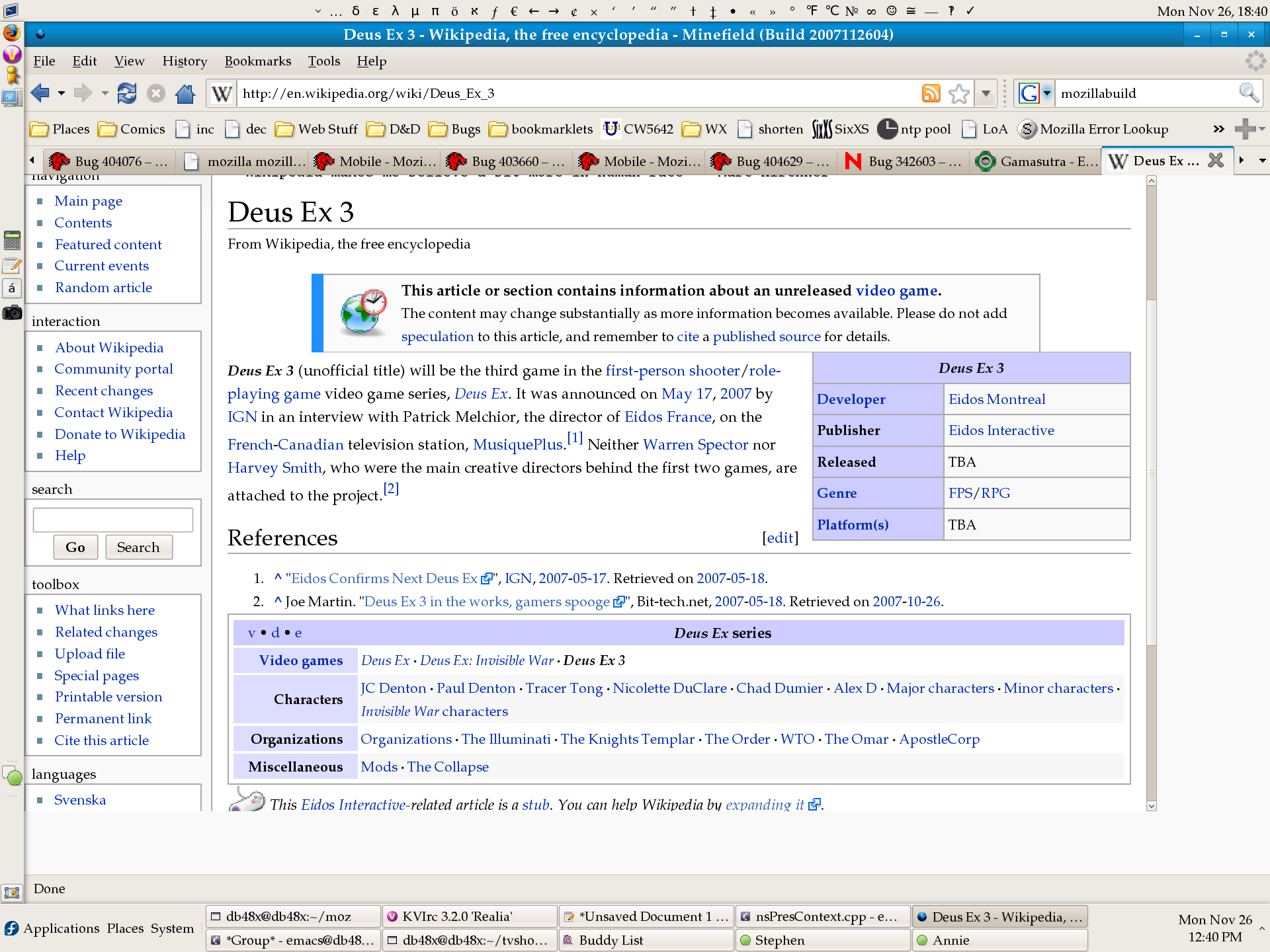Open the Places bookmark folder

(60, 129)
